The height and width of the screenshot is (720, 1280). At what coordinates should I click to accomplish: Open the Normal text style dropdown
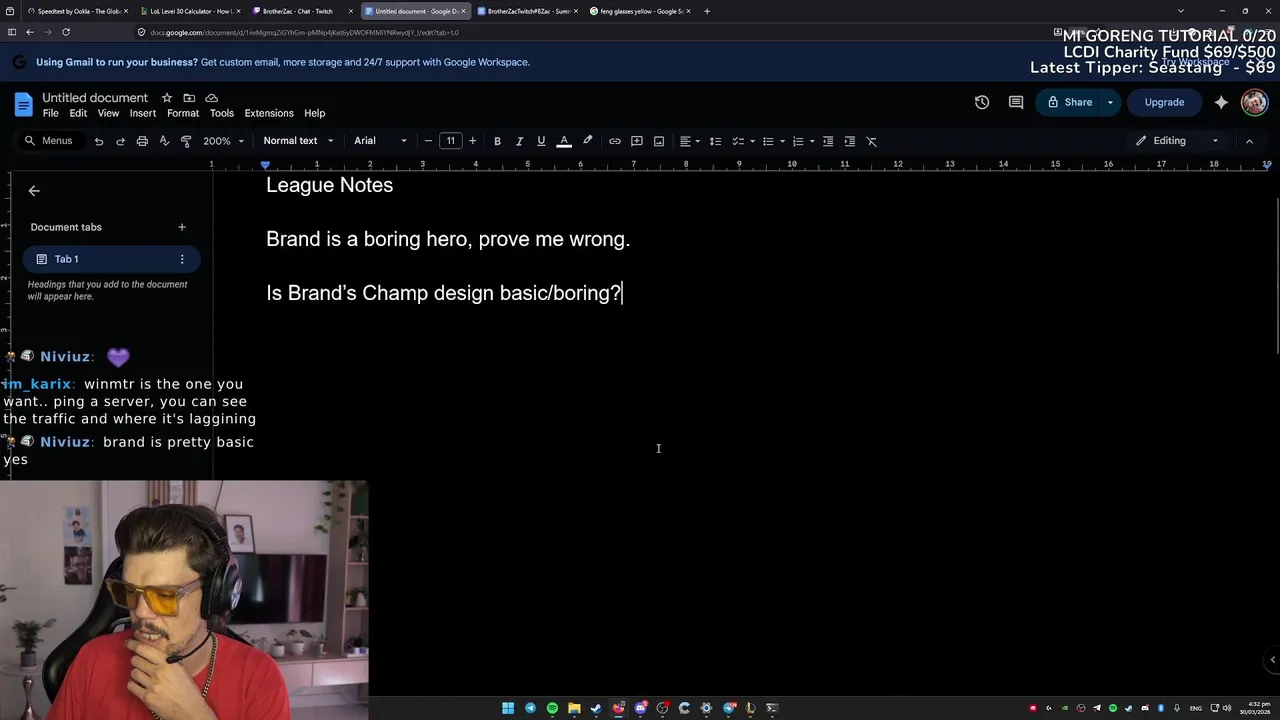[298, 141]
